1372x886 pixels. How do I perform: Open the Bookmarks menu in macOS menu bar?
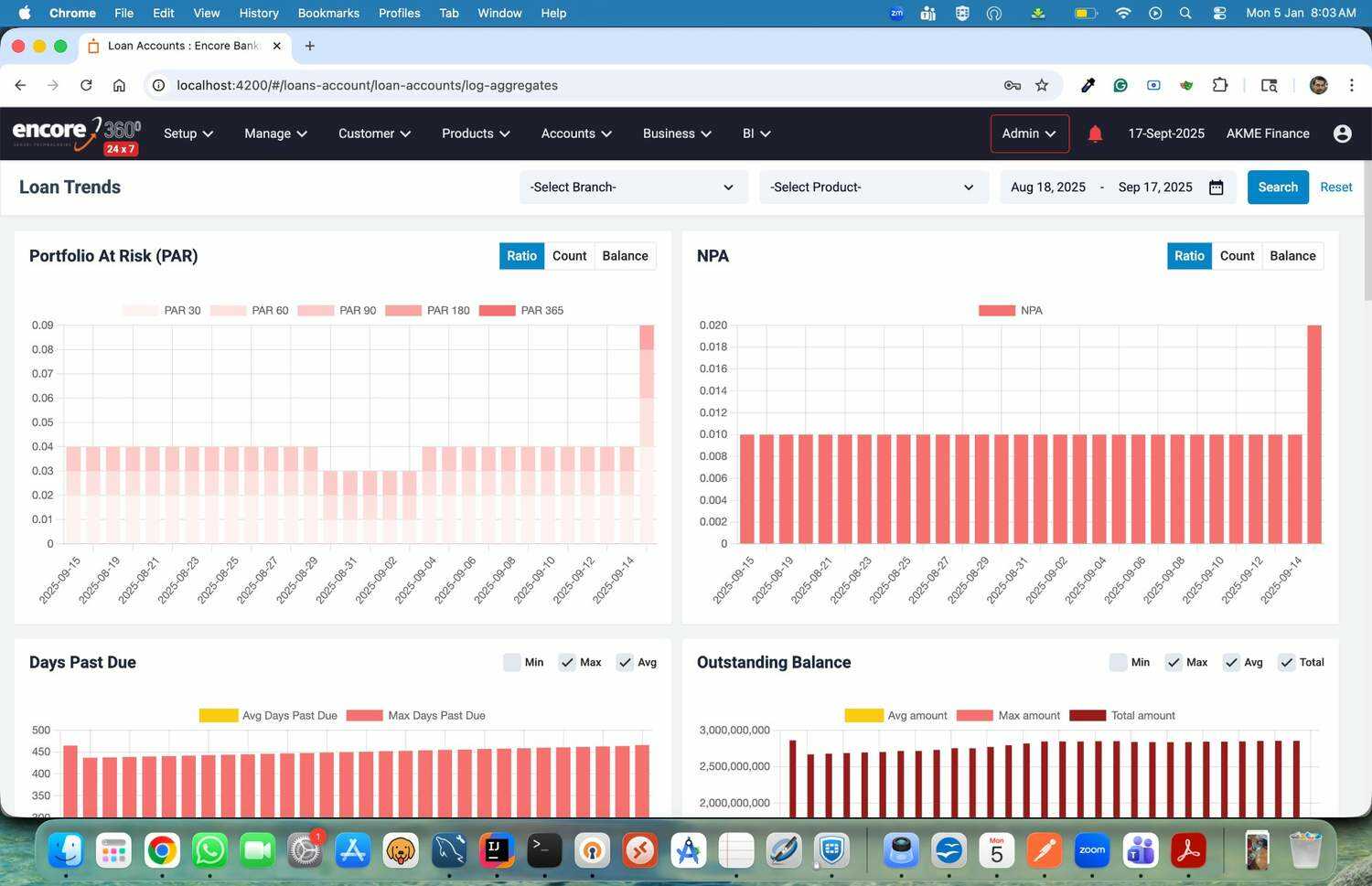(328, 13)
